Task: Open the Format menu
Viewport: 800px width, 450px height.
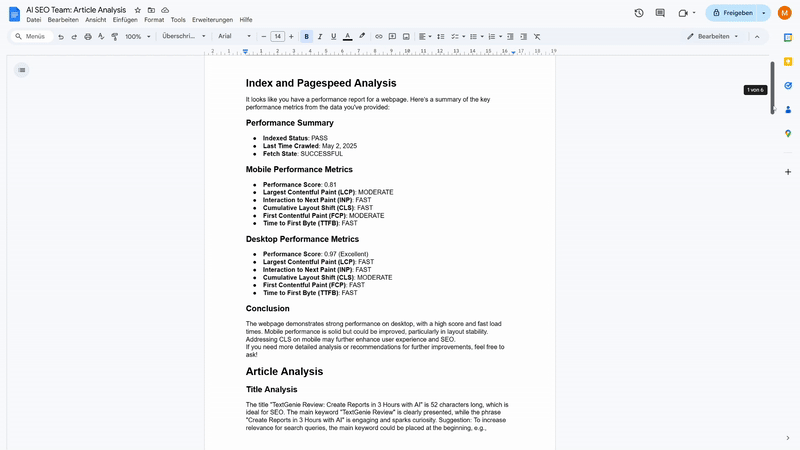Action: click(x=154, y=20)
